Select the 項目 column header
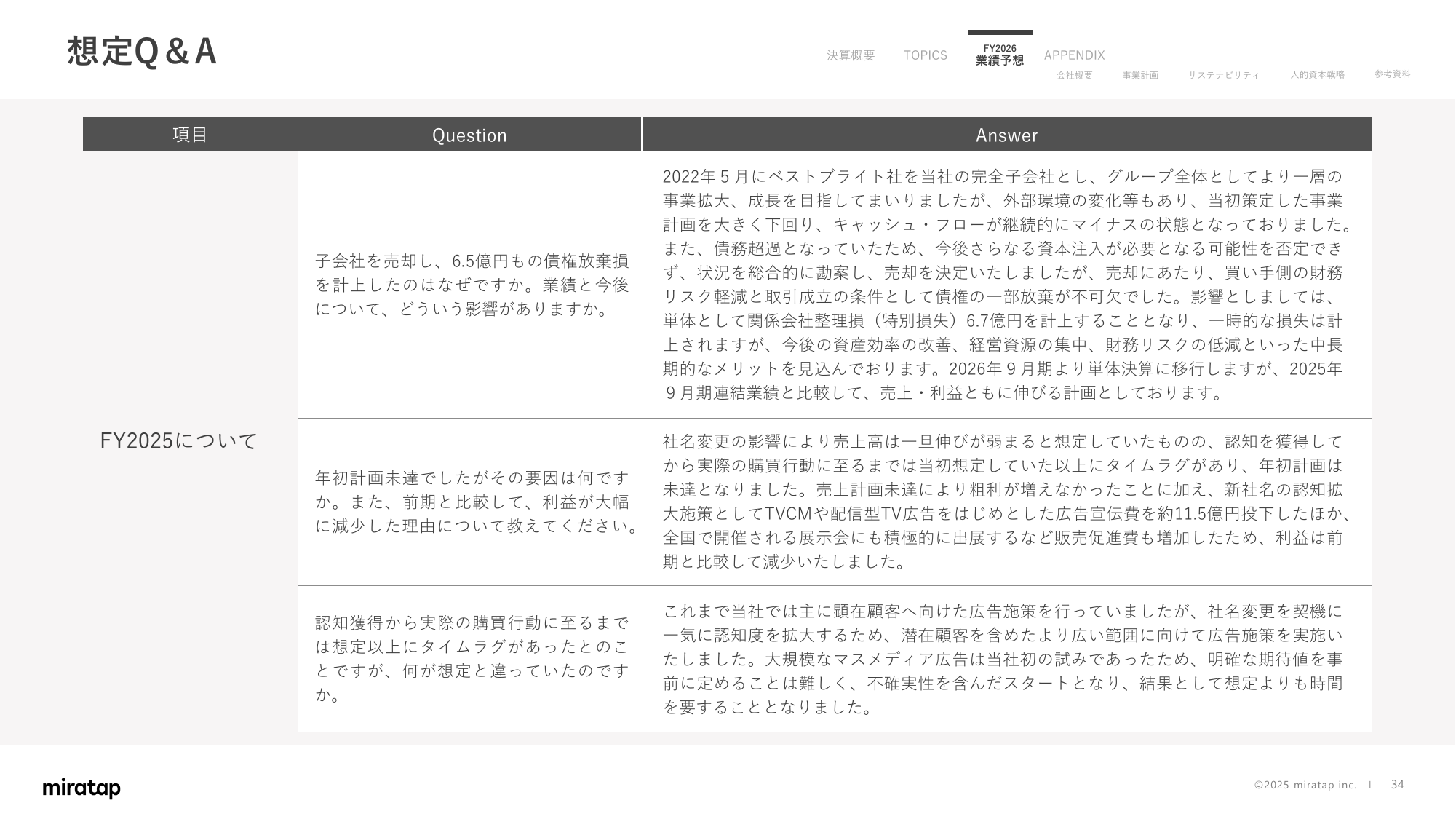The image size is (1456, 819). [x=190, y=135]
